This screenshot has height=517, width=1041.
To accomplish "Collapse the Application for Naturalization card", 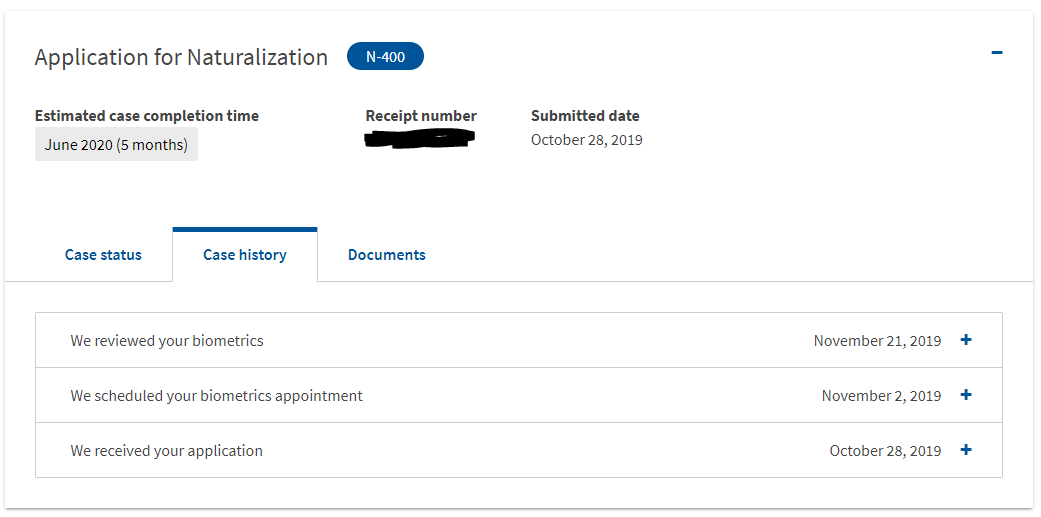I will pyautogui.click(x=997, y=52).
